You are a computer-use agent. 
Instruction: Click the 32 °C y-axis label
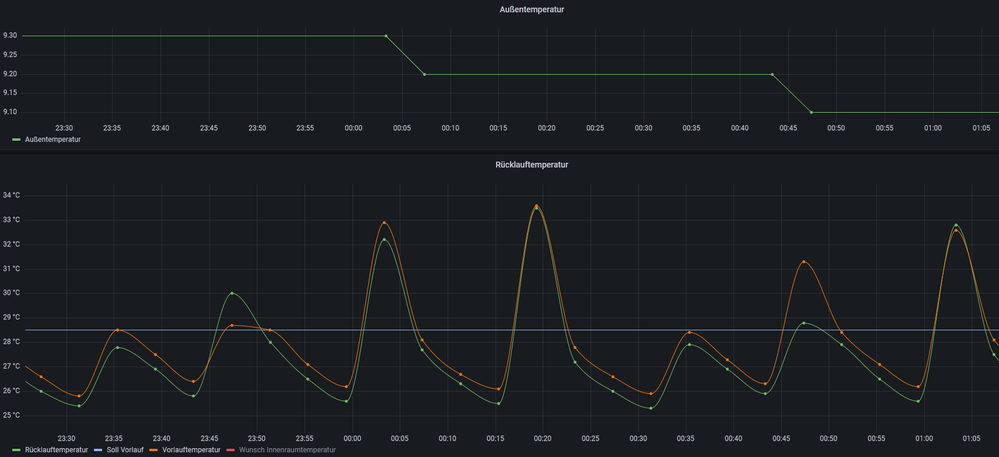(x=11, y=244)
